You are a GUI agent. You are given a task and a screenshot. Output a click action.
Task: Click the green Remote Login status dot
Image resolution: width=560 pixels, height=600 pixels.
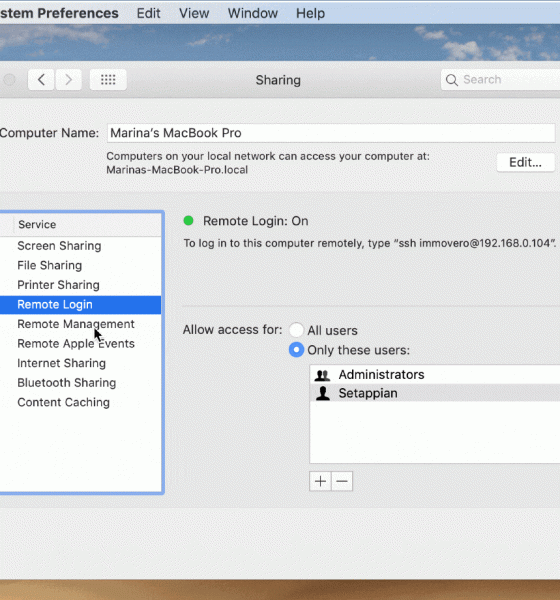tap(188, 220)
